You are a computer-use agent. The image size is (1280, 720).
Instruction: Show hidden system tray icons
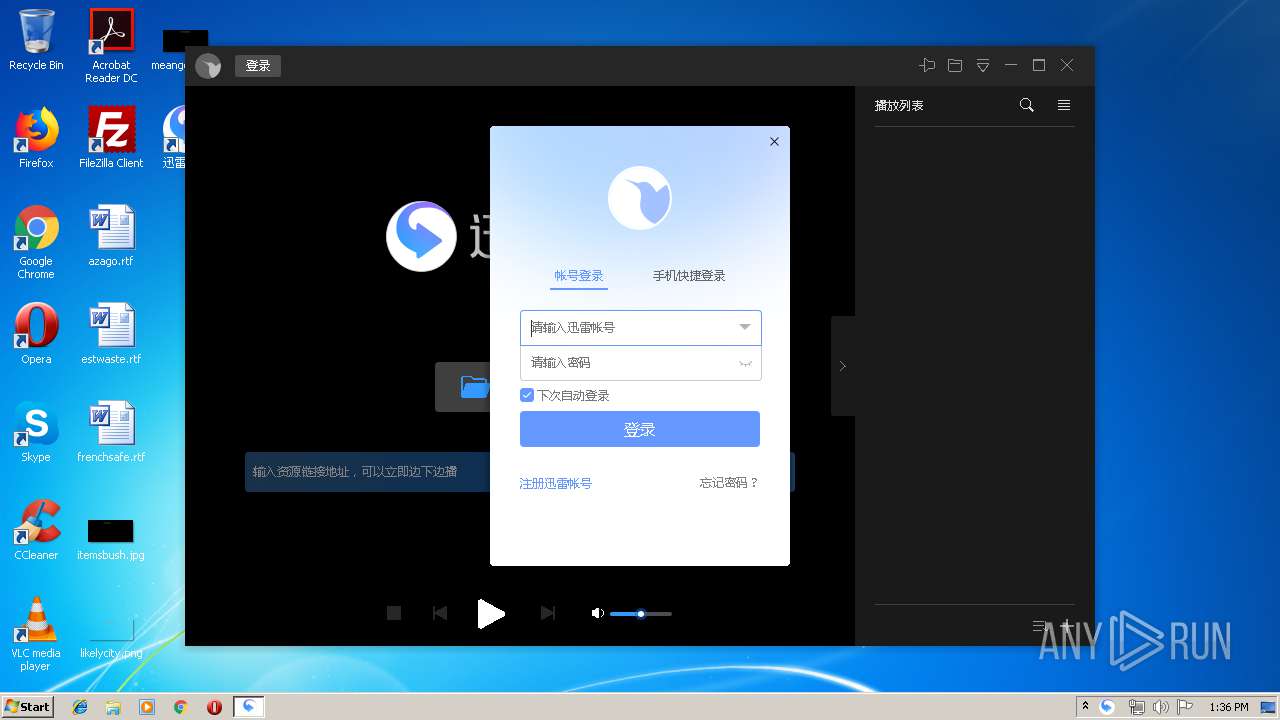click(1085, 707)
